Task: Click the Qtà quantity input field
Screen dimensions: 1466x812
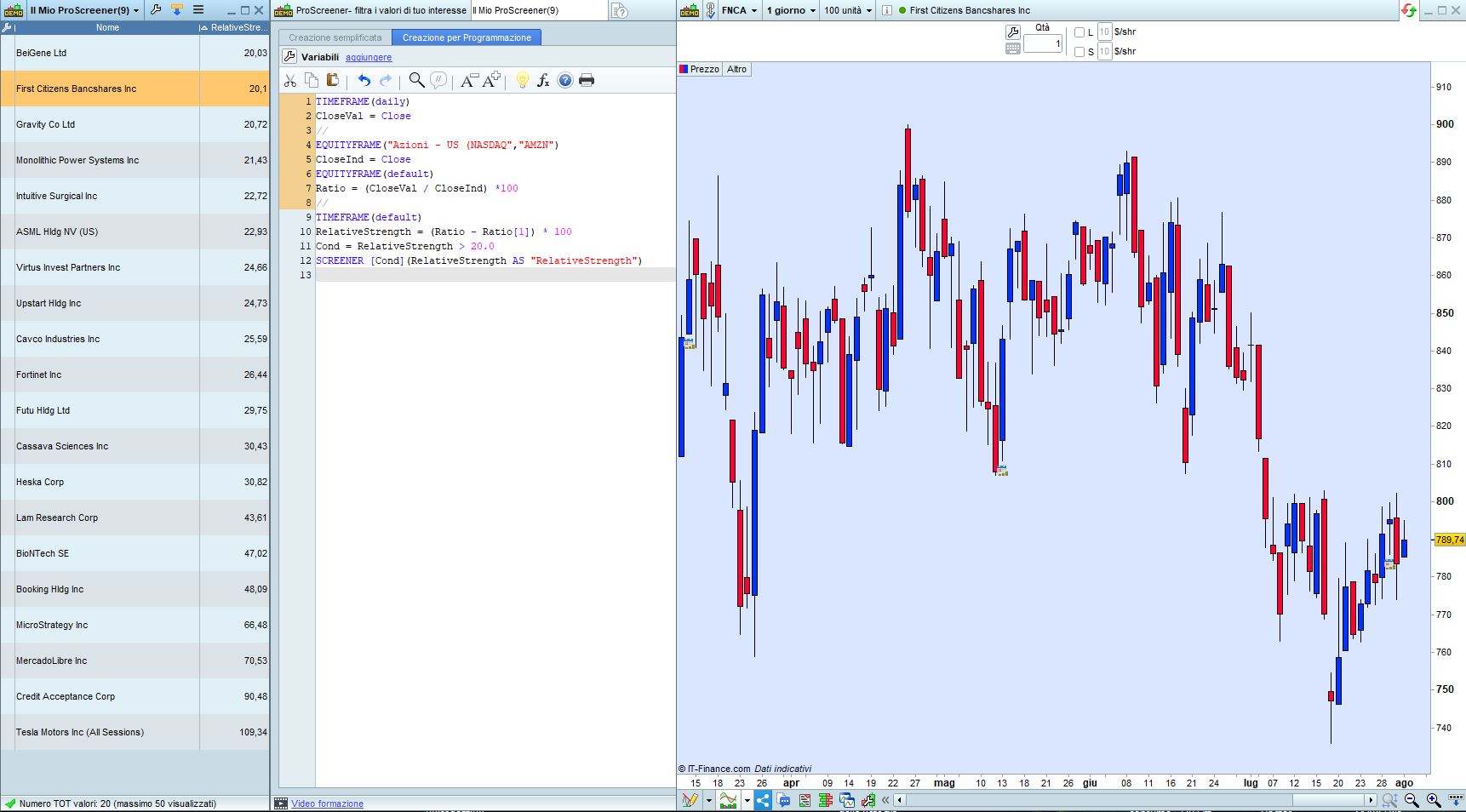Action: [1043, 43]
